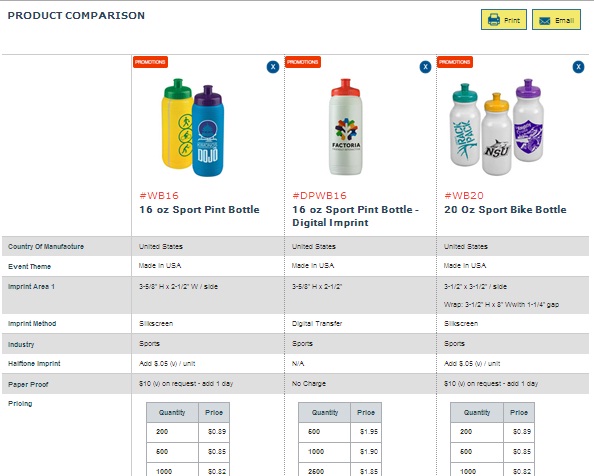This screenshot has height=476, width=594.
Task: Open the #WB20 product code link
Action: [464, 196]
